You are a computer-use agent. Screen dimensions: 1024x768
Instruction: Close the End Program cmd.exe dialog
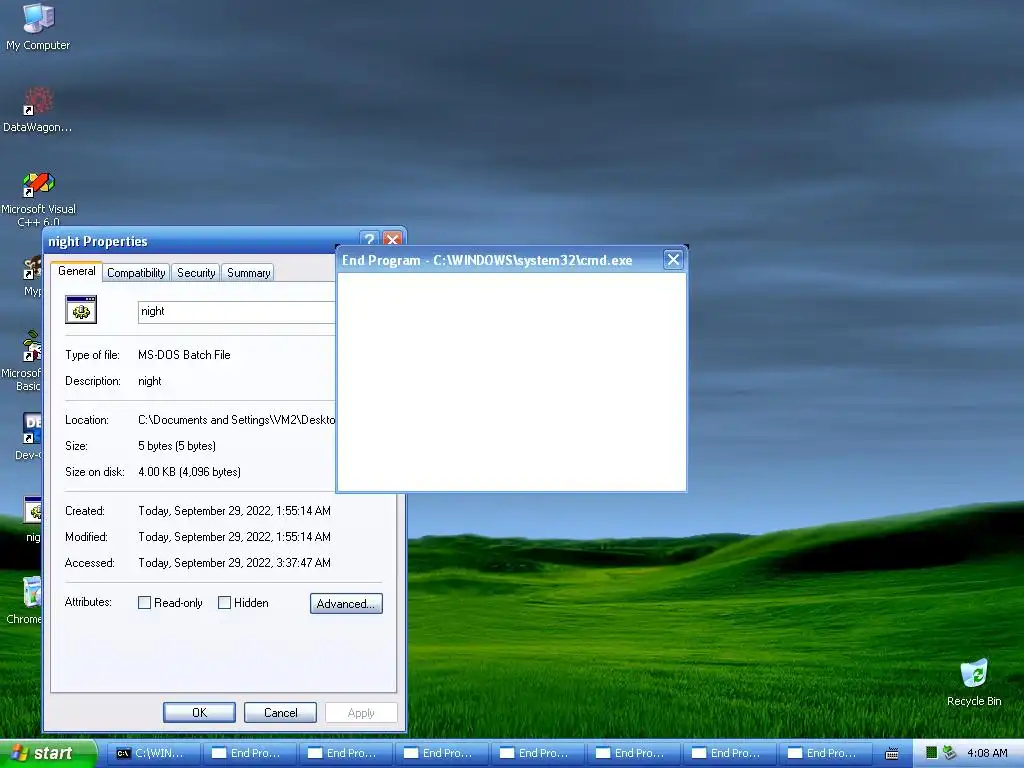[673, 260]
